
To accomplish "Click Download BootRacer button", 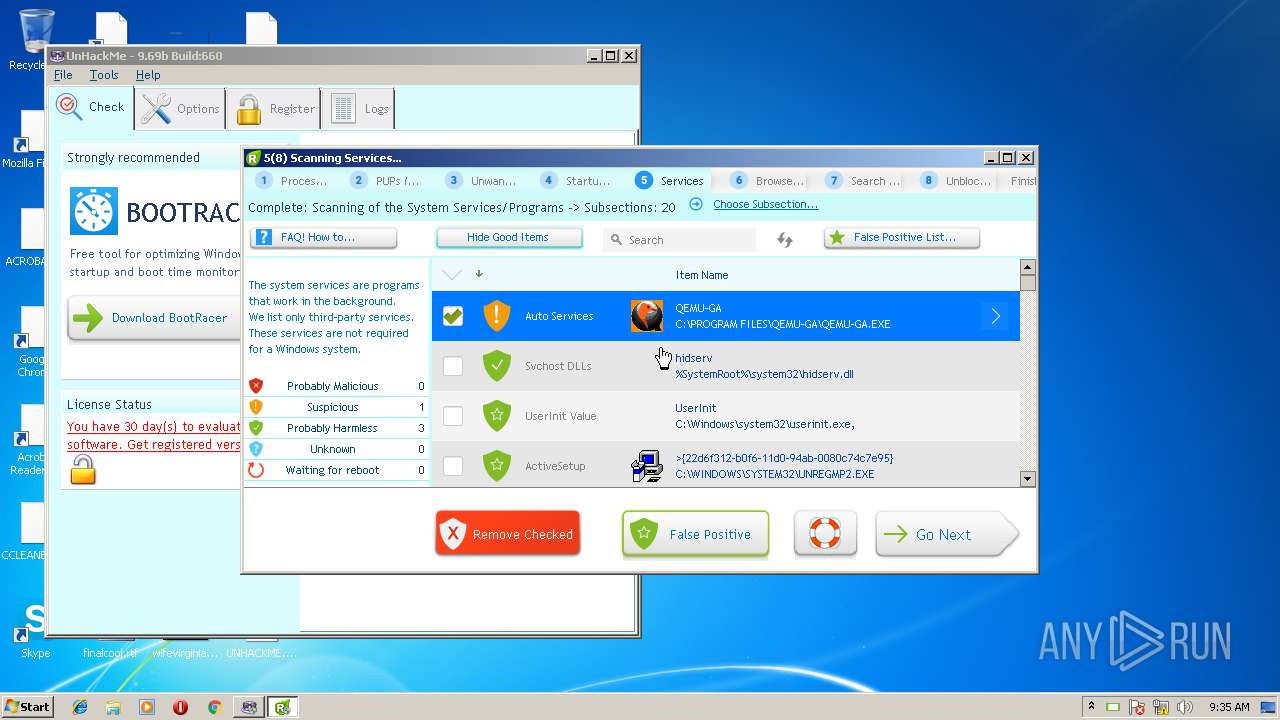I will (154, 318).
